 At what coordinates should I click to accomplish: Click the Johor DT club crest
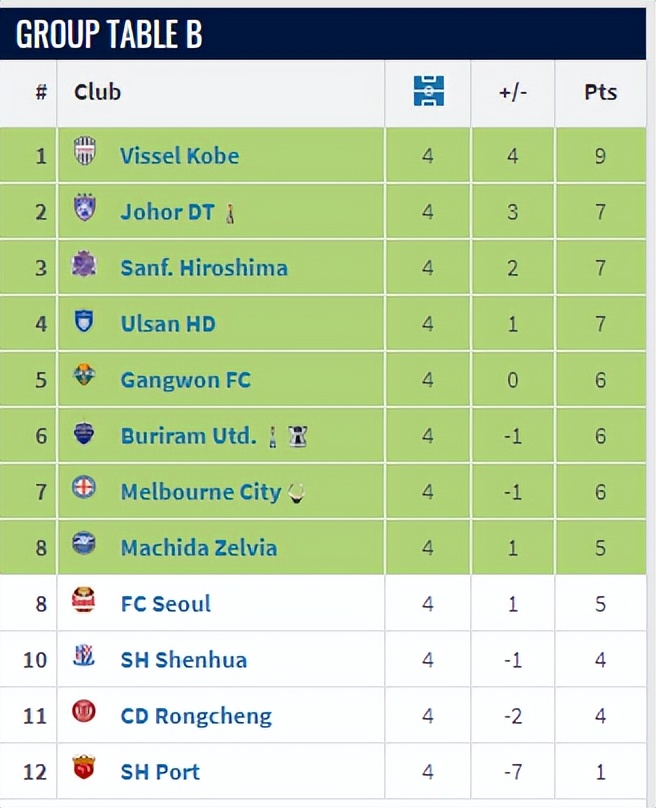coord(85,209)
